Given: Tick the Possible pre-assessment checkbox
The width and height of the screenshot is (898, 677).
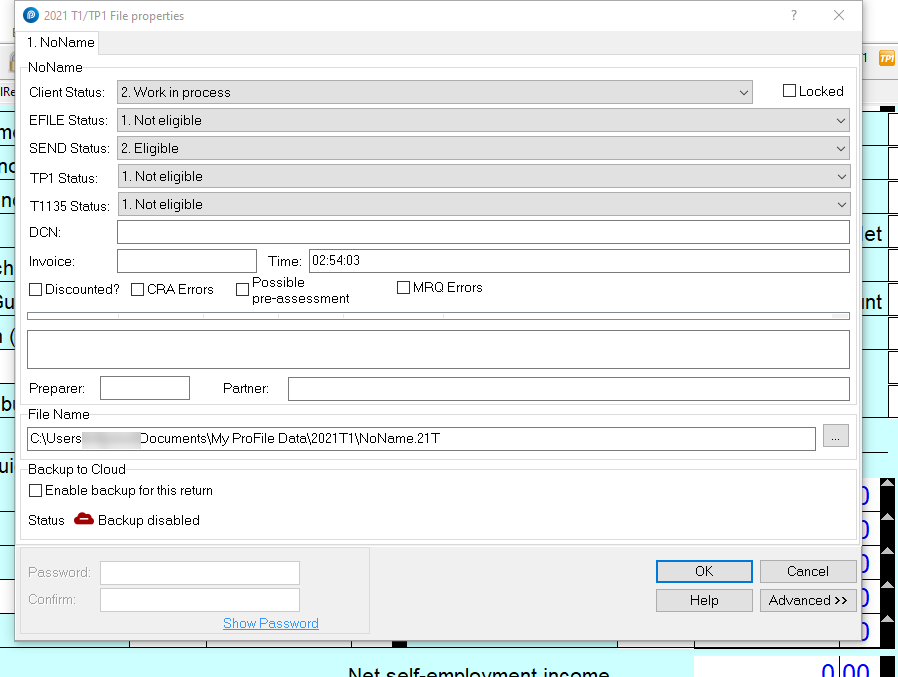Looking at the screenshot, I should pos(242,289).
